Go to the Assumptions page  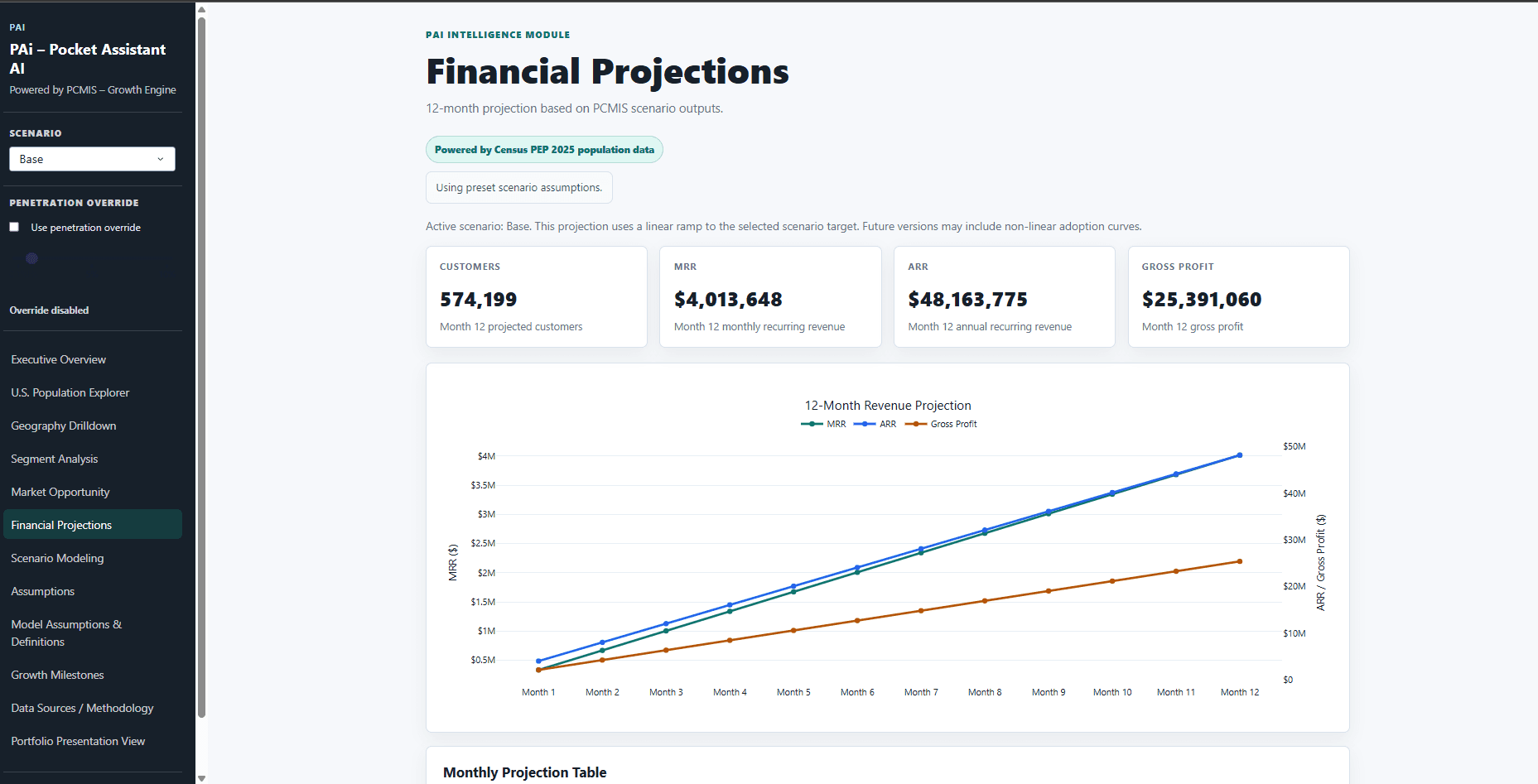[x=93, y=591]
